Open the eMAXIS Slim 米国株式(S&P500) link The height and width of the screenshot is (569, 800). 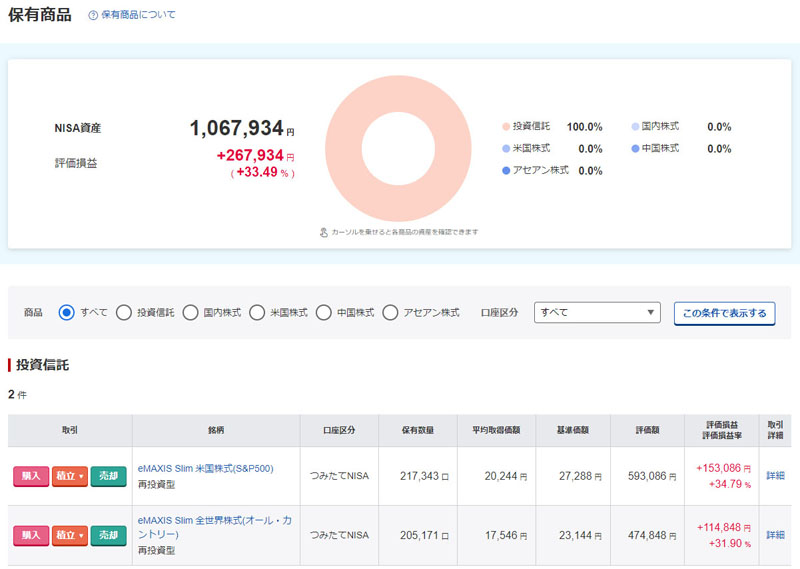pyautogui.click(x=205, y=468)
